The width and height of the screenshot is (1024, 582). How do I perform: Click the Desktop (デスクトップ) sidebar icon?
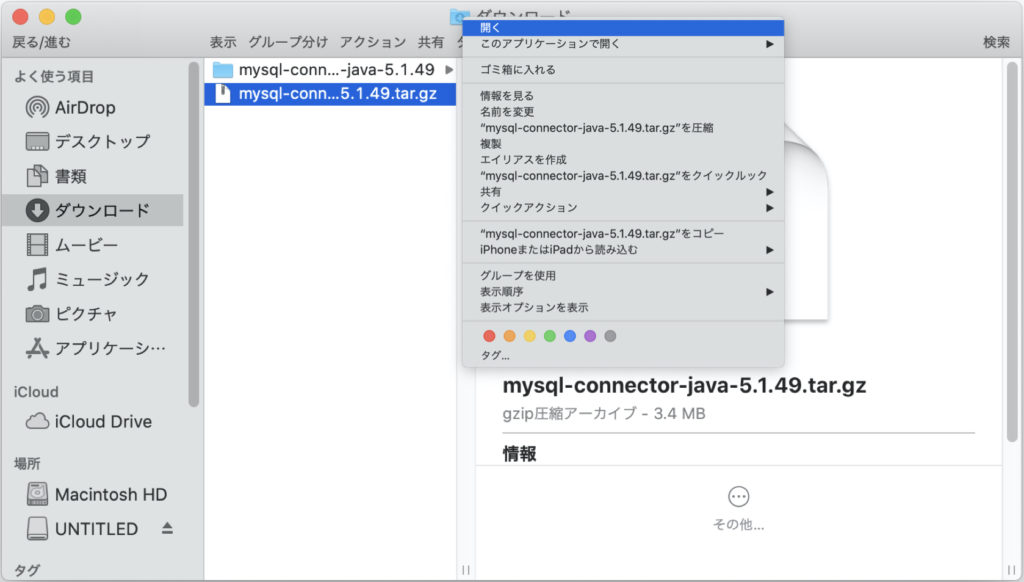tap(37, 141)
